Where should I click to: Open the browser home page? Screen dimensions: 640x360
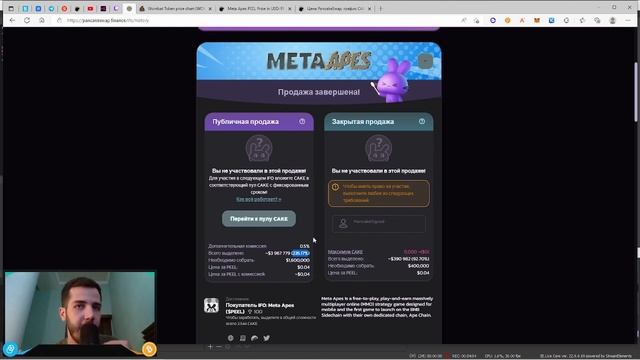point(42,20)
